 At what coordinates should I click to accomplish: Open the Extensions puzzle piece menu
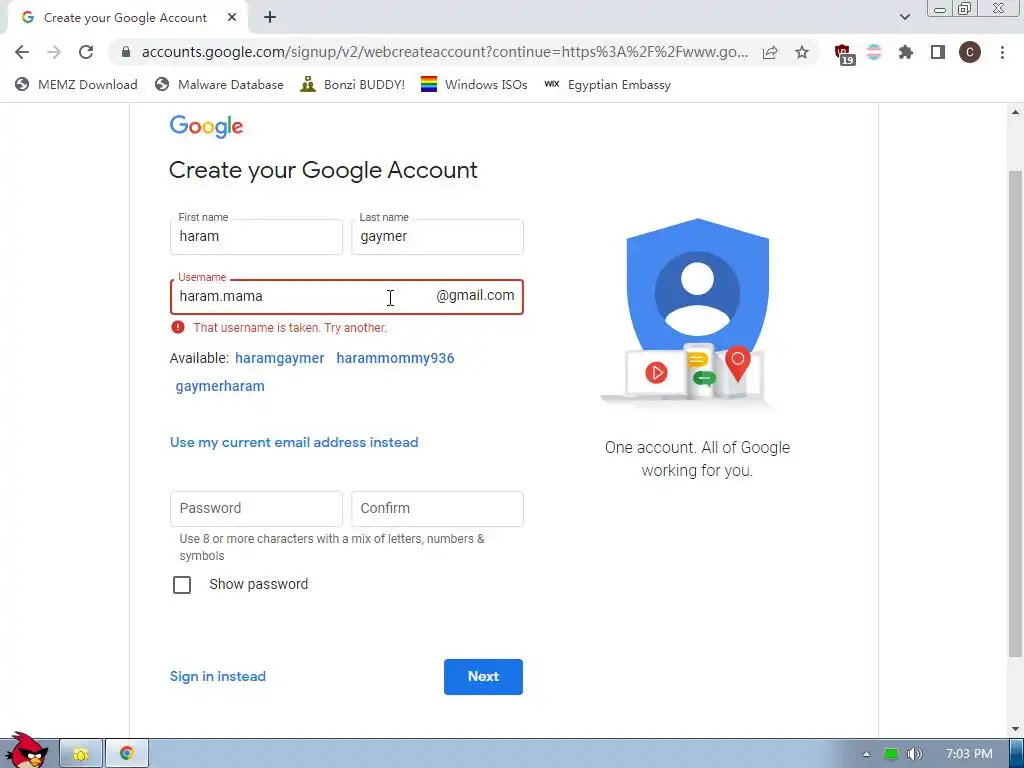pos(906,52)
